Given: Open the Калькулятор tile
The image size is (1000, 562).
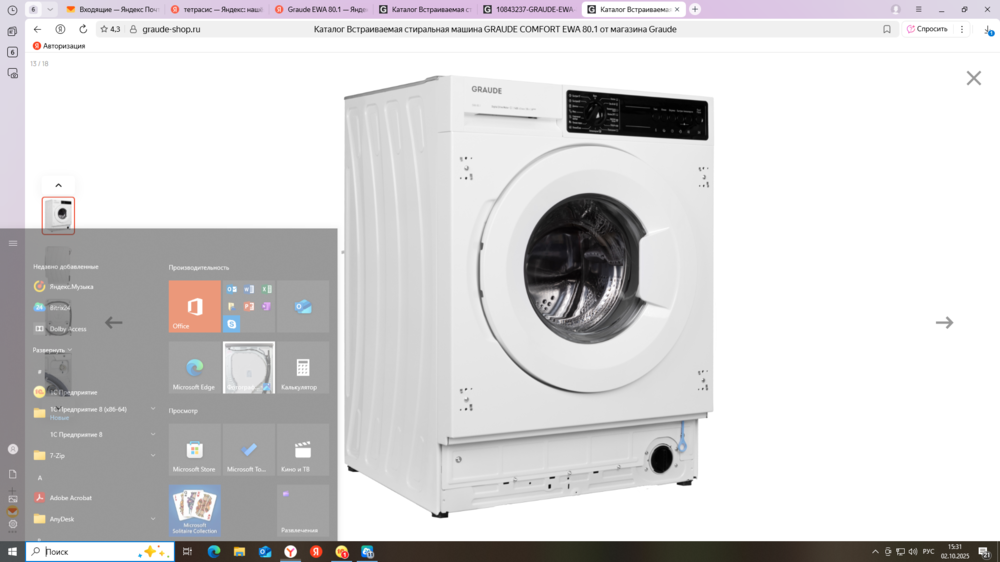Looking at the screenshot, I should click(x=302, y=367).
